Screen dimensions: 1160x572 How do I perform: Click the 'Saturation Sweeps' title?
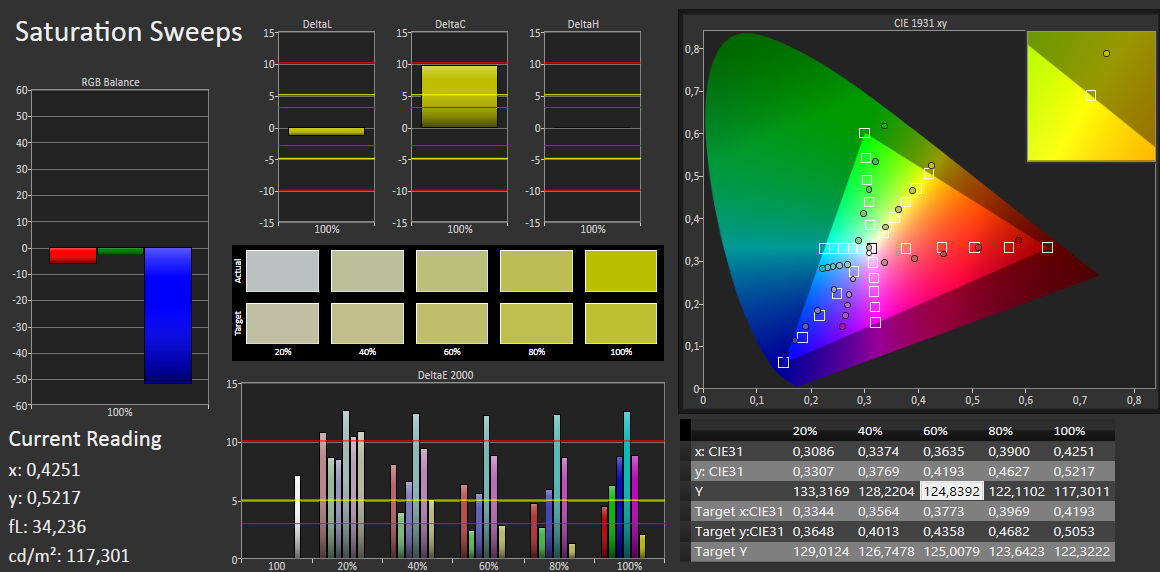point(129,33)
